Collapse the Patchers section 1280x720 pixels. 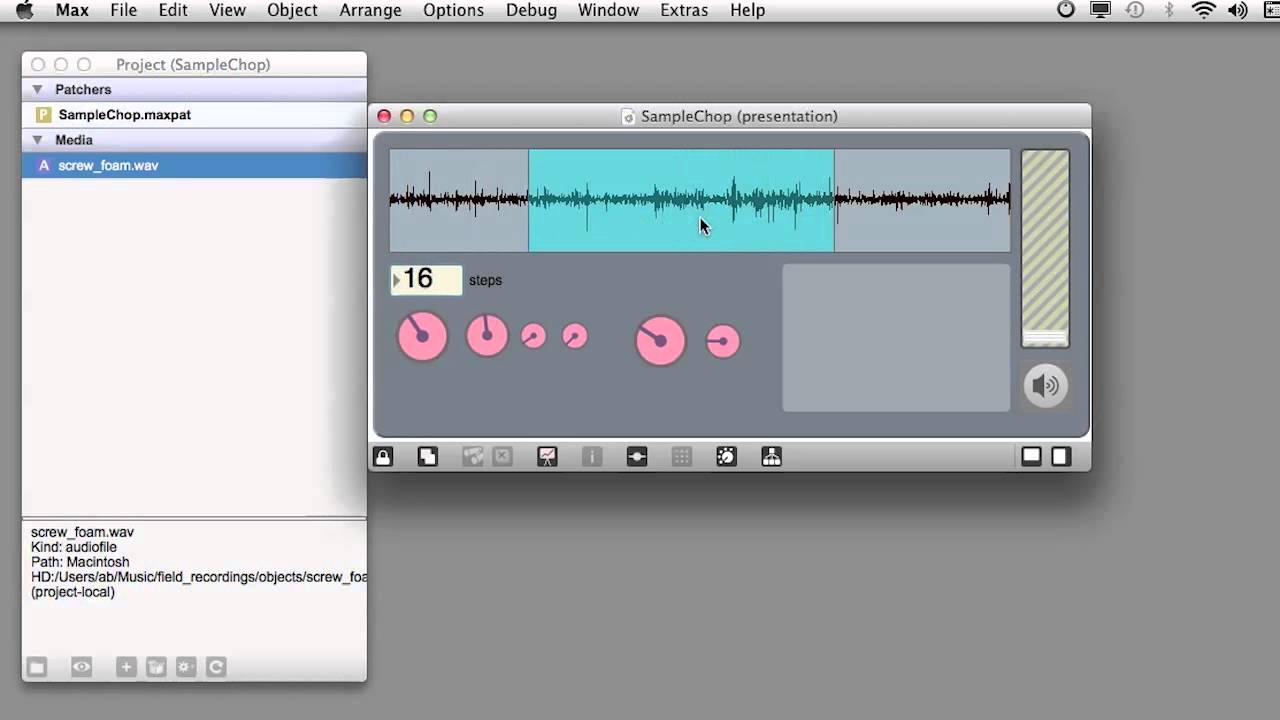pyautogui.click(x=38, y=90)
